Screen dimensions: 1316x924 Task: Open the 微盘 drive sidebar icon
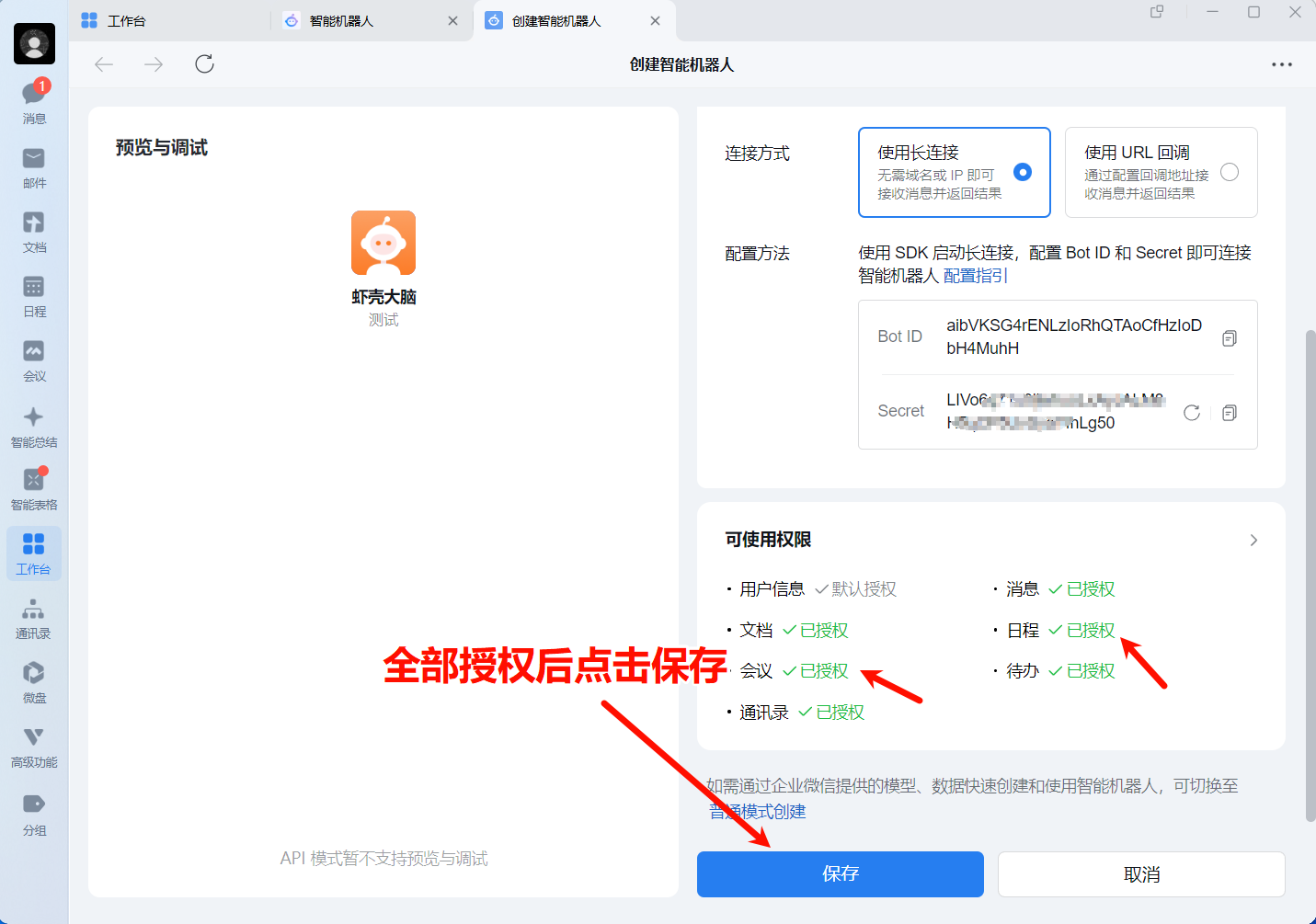[34, 682]
